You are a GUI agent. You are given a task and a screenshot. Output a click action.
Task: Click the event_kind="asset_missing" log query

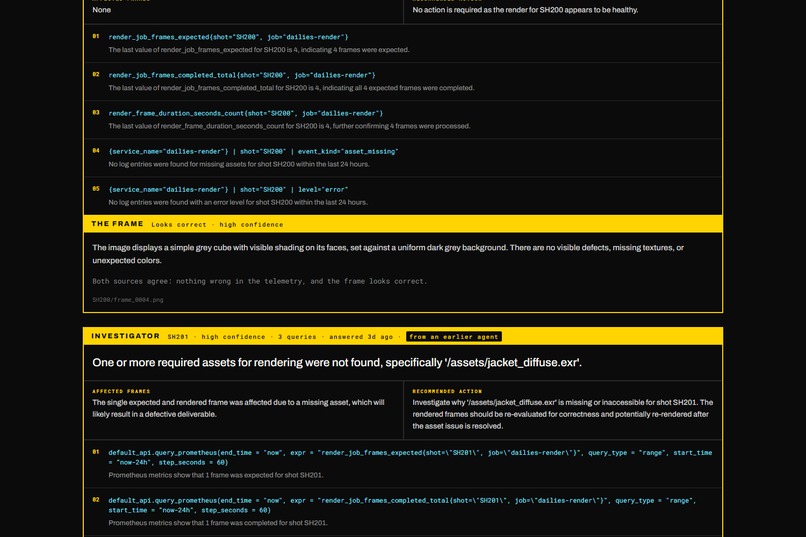coord(253,151)
